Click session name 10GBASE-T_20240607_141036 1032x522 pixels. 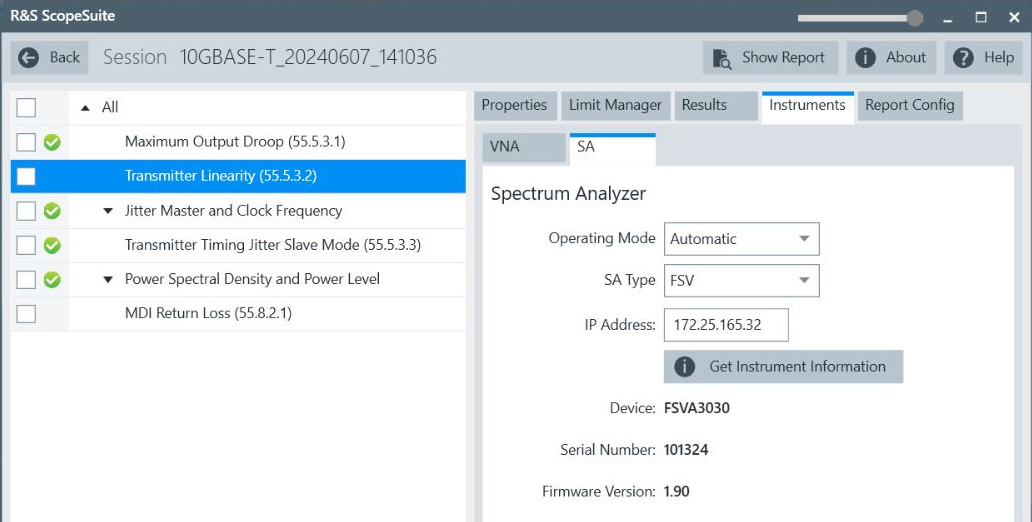click(308, 57)
